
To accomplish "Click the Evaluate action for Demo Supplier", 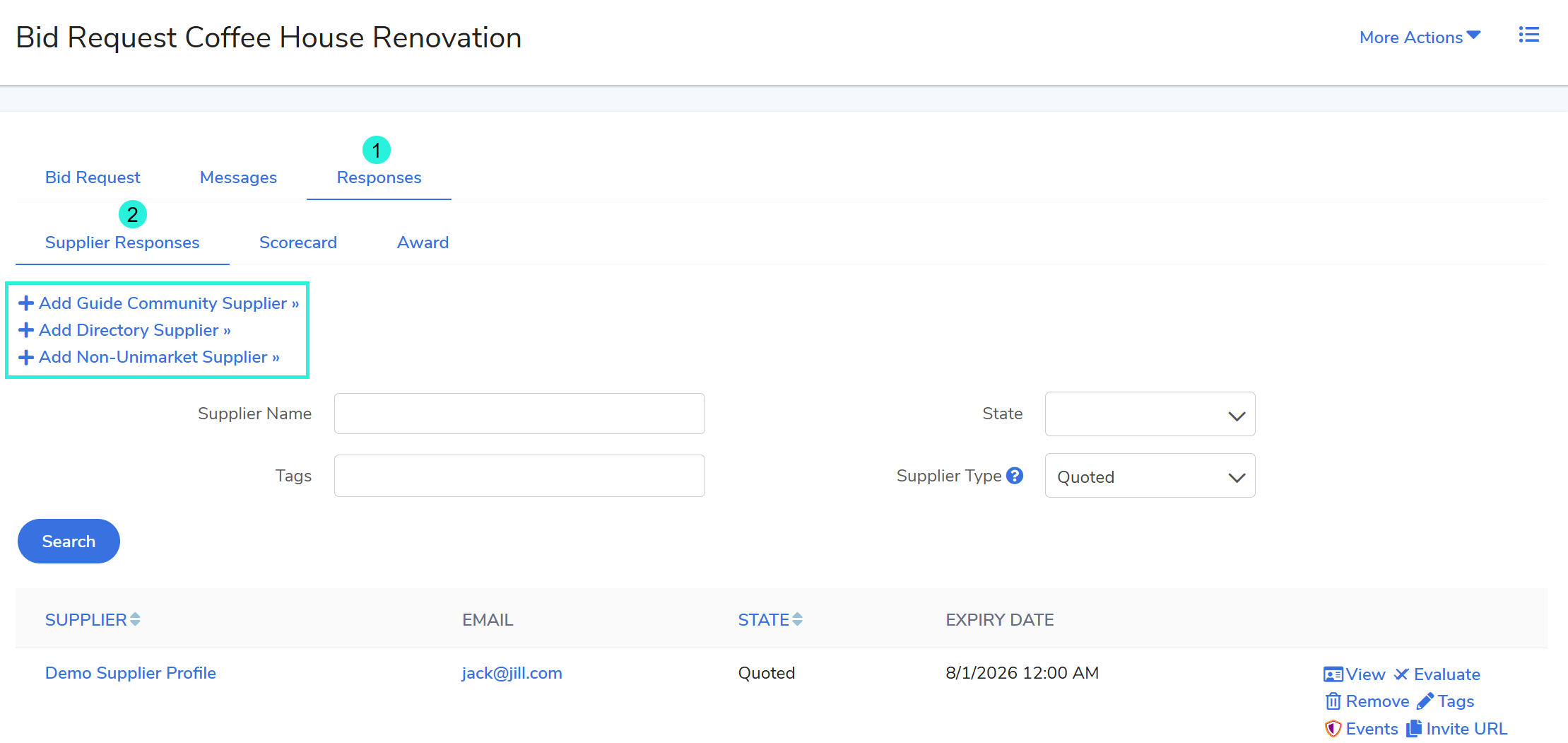I will (1437, 674).
